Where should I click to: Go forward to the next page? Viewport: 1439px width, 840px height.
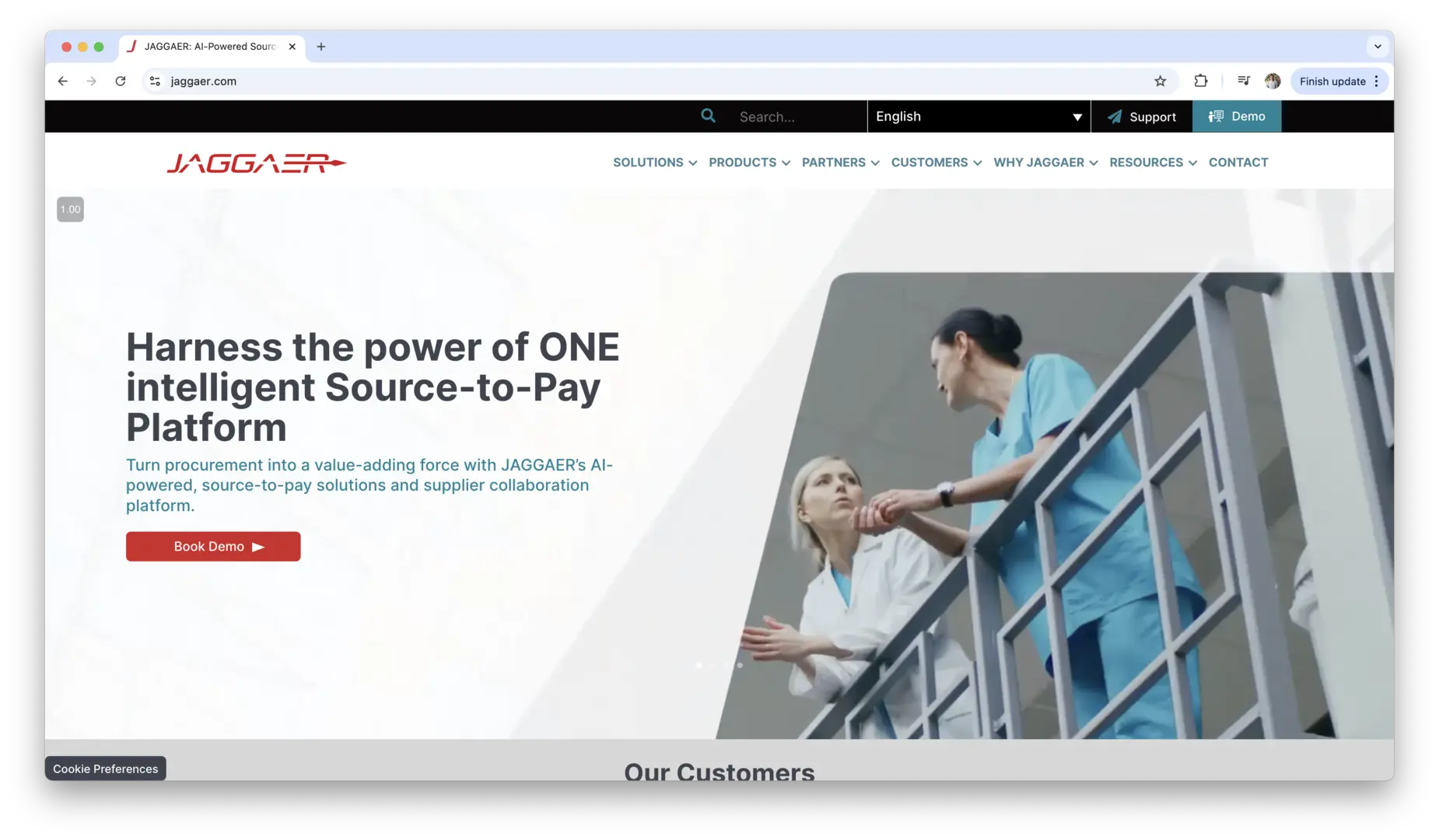[x=92, y=81]
